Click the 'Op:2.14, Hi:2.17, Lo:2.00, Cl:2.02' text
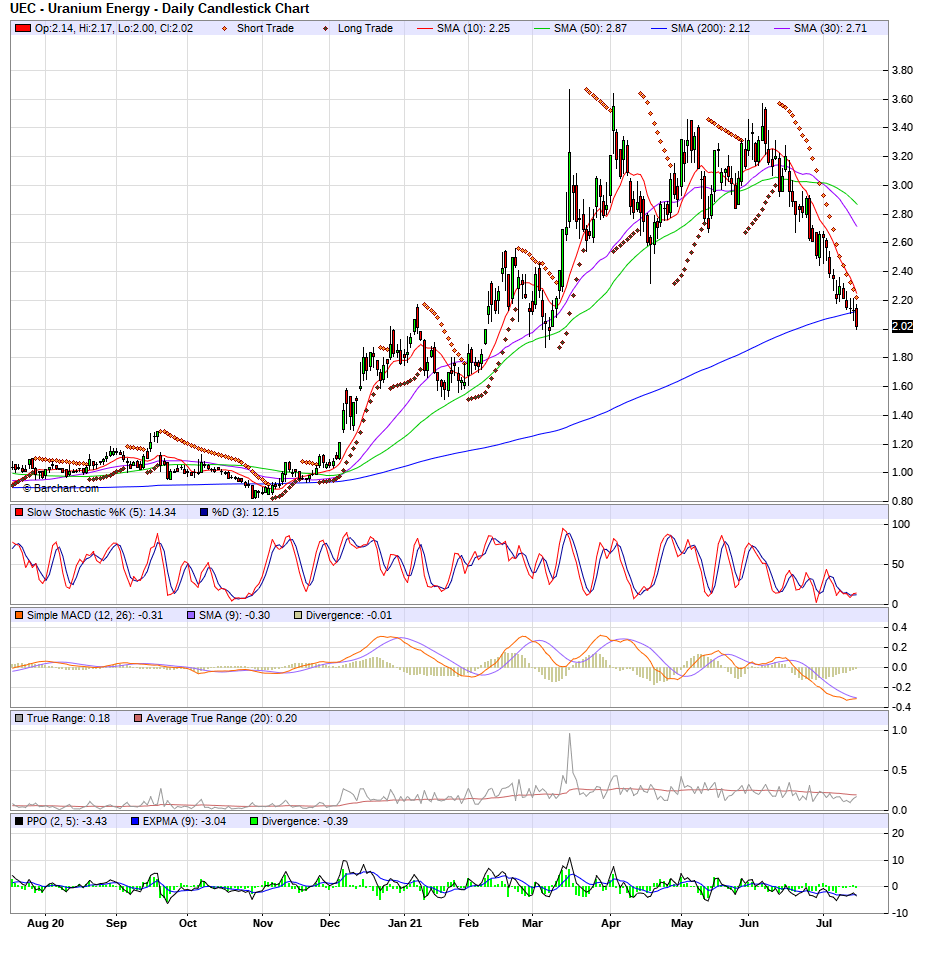 tap(114, 29)
